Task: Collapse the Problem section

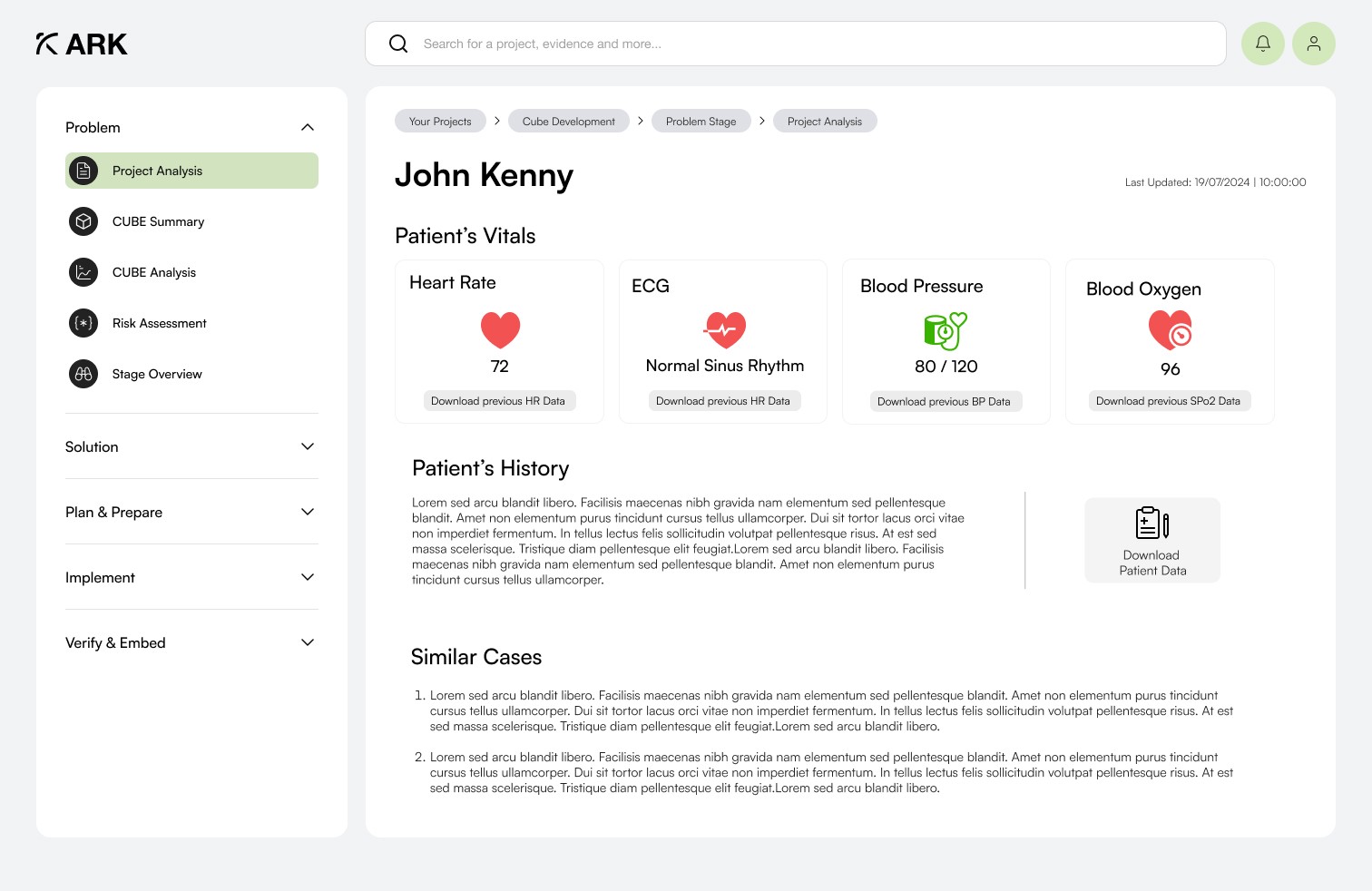Action: (x=308, y=127)
